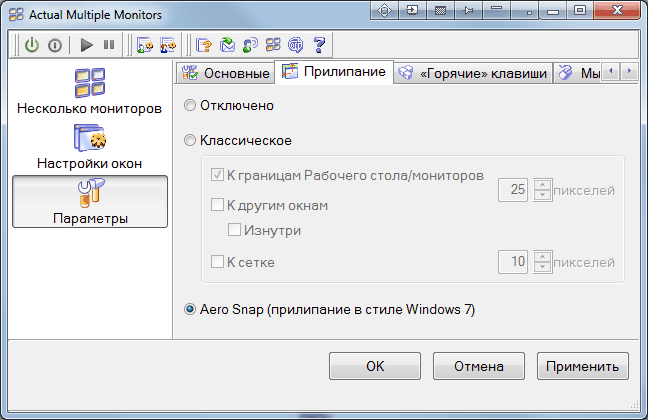Click the gray power-off toolbar icon
This screenshot has width=648, height=420.
55,45
